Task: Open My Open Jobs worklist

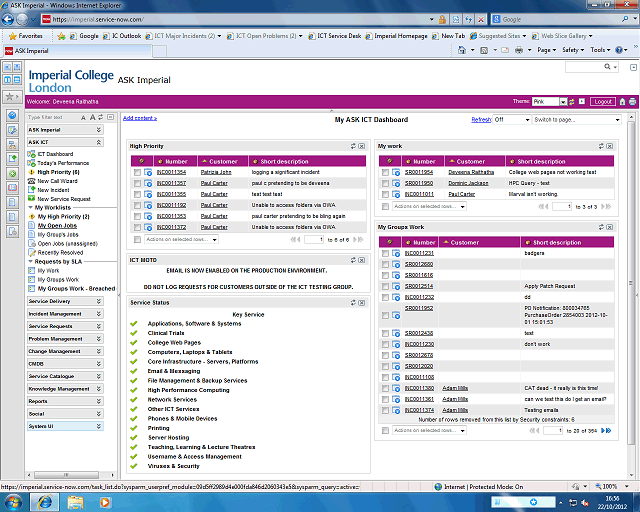Action: pyautogui.click(x=56, y=225)
